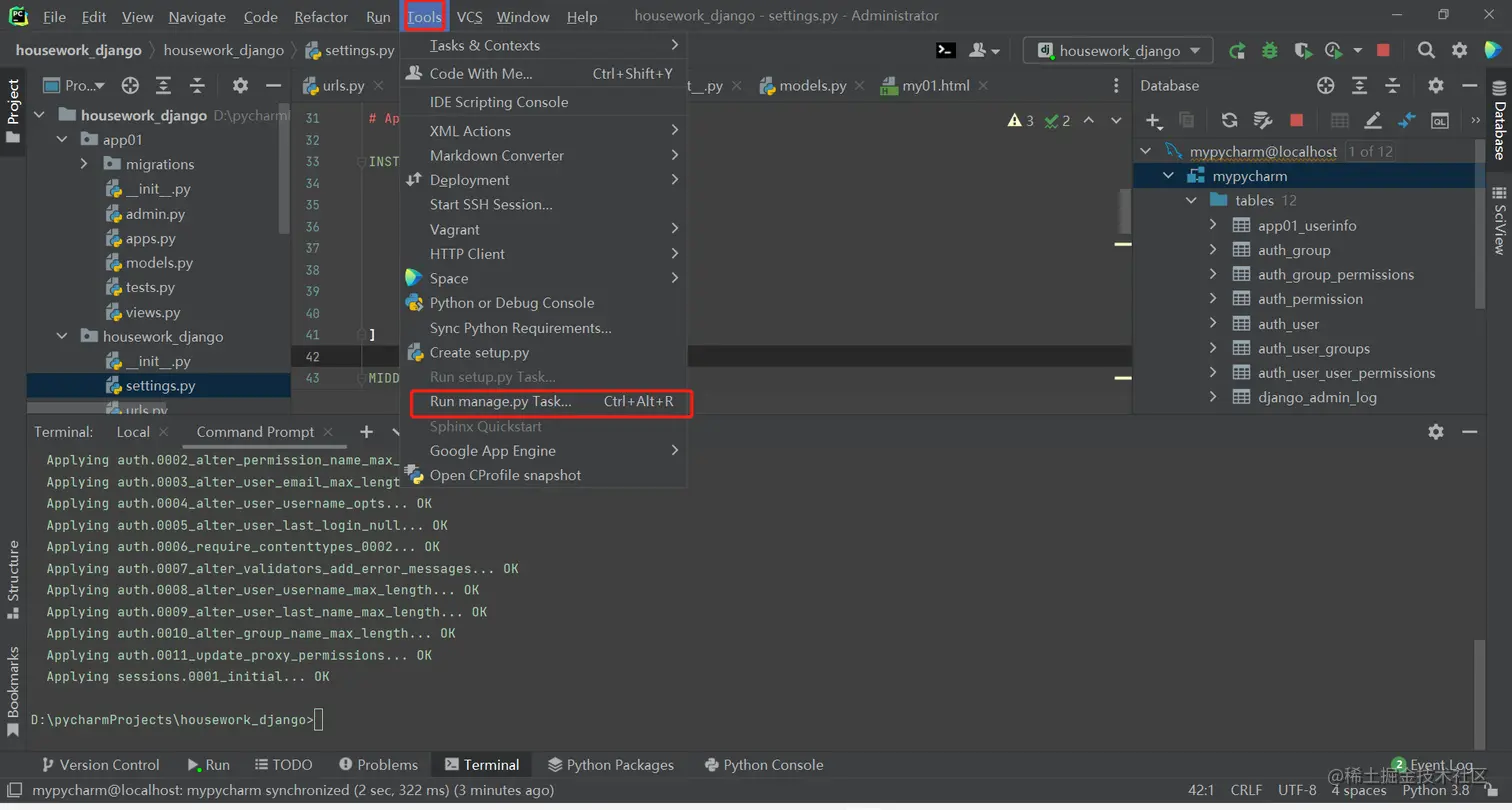Viewport: 1512px width, 810px height.
Task: Go to next highlighted error down arrow
Action: point(1117,121)
